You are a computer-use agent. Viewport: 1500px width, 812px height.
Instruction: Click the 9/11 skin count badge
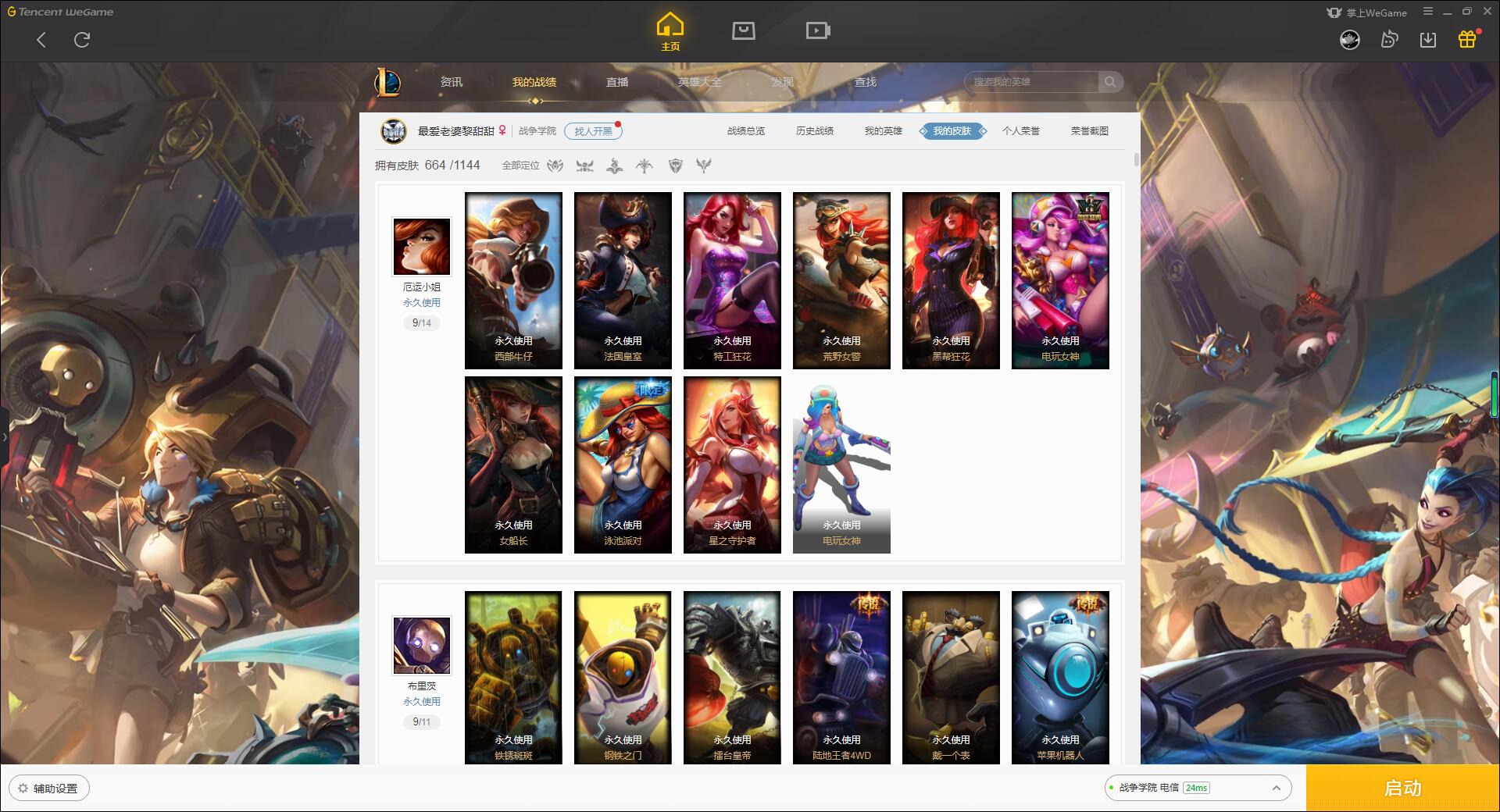(x=422, y=722)
